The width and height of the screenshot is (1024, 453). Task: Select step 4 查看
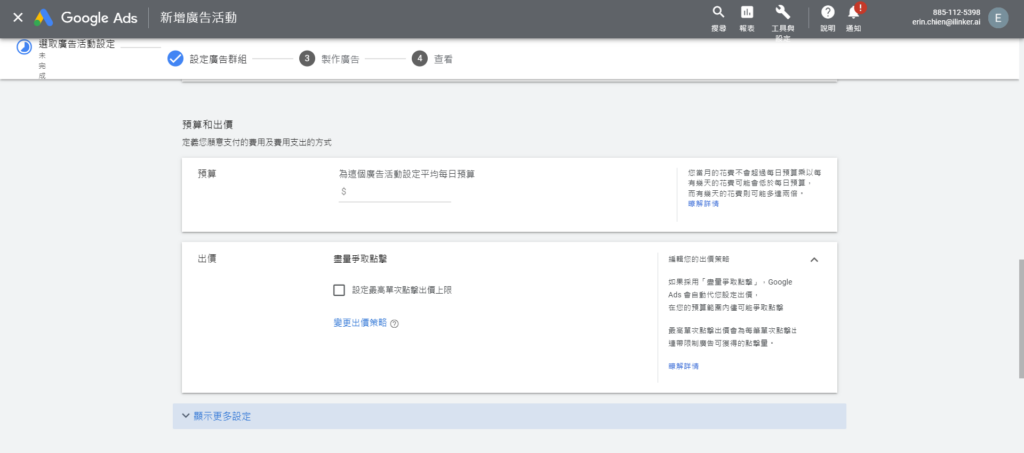[432, 59]
